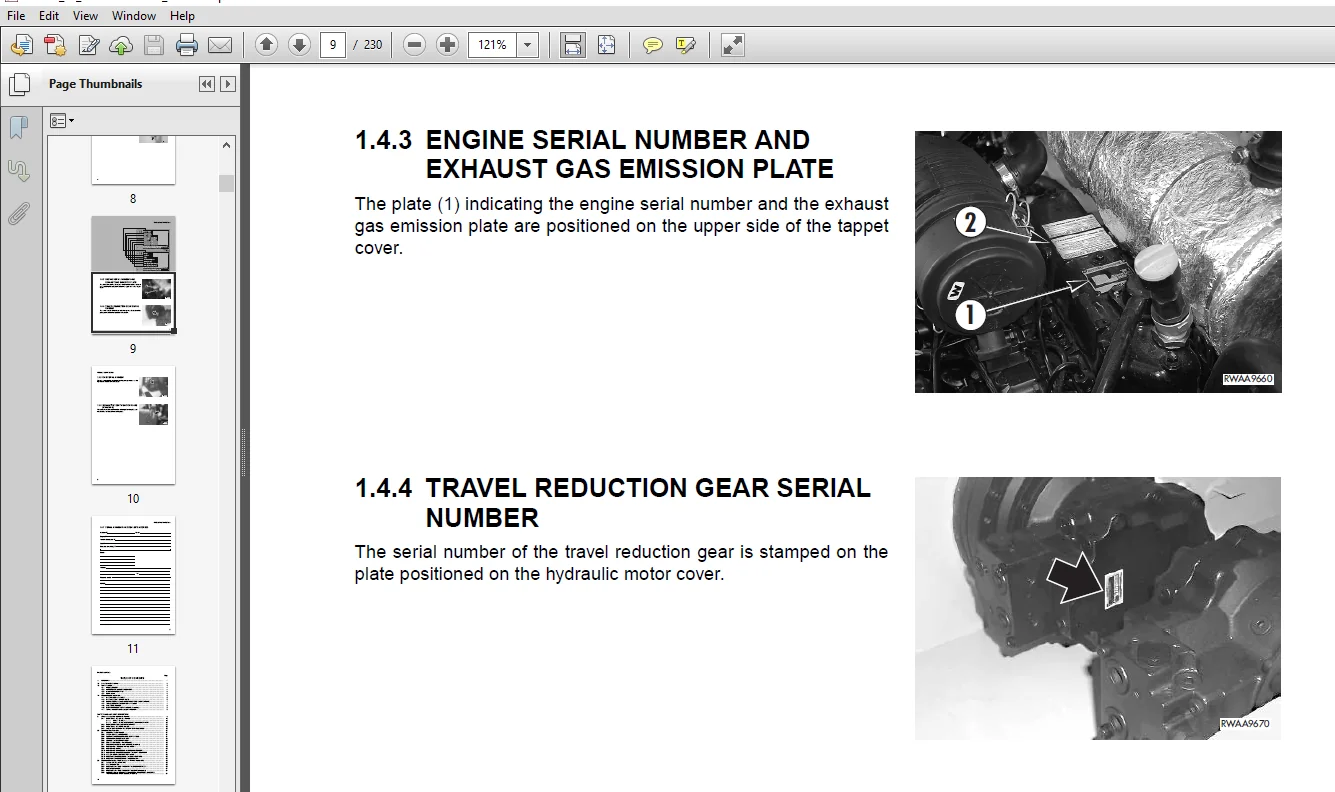Click the hydraulic motor photo RWAA9670
The width and height of the screenshot is (1335, 792).
click(x=1098, y=608)
